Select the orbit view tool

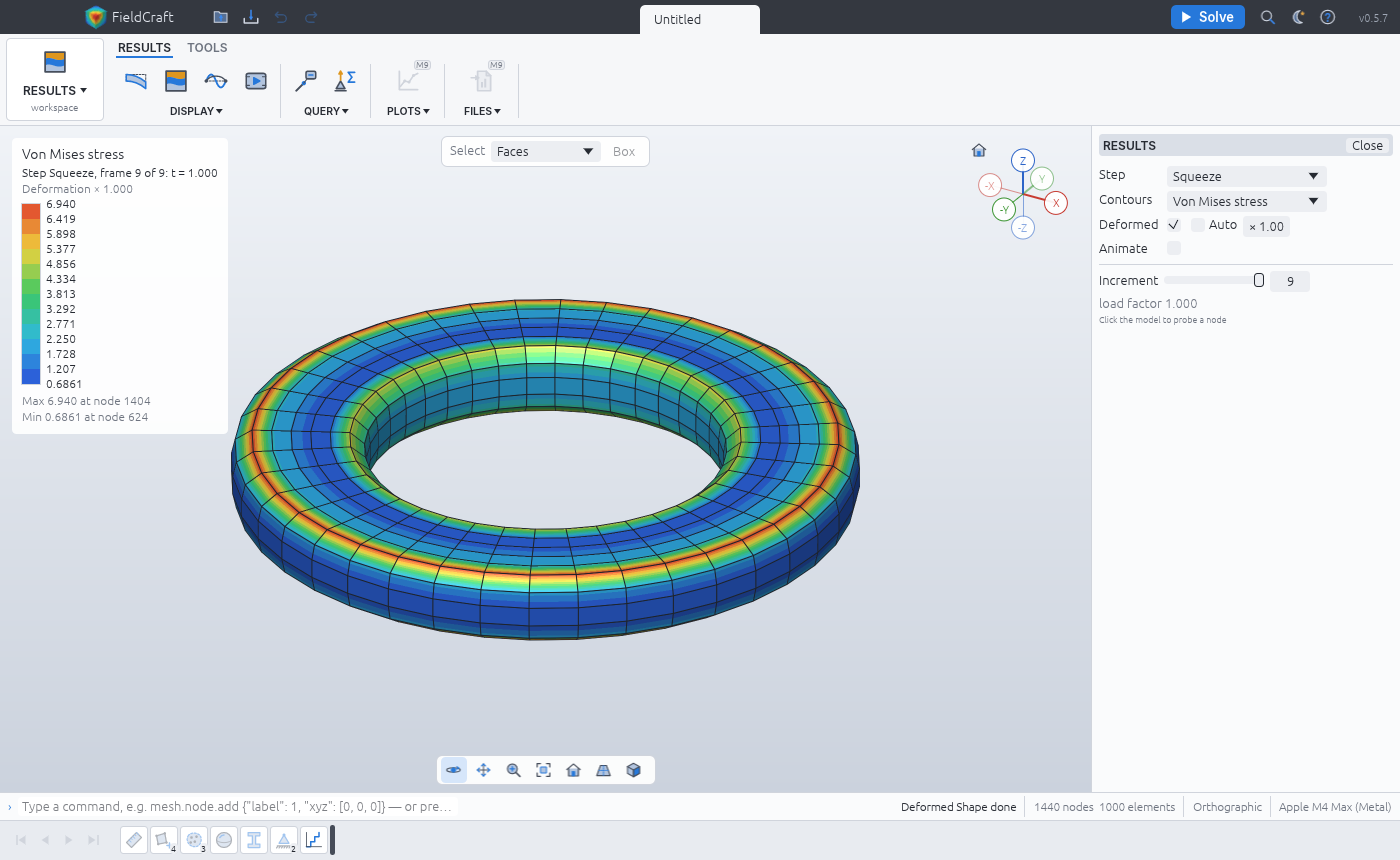(x=454, y=770)
